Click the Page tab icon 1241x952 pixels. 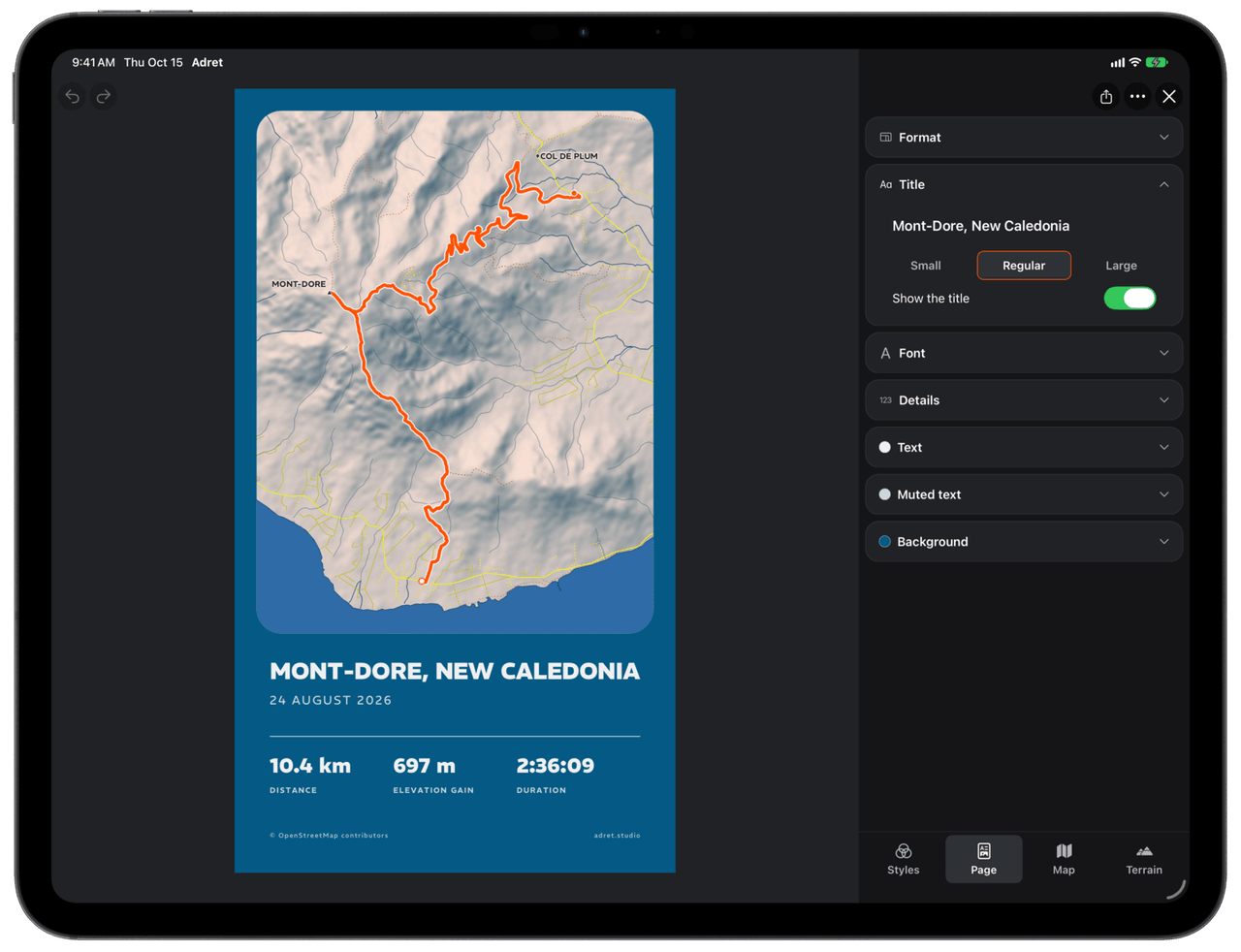click(984, 851)
